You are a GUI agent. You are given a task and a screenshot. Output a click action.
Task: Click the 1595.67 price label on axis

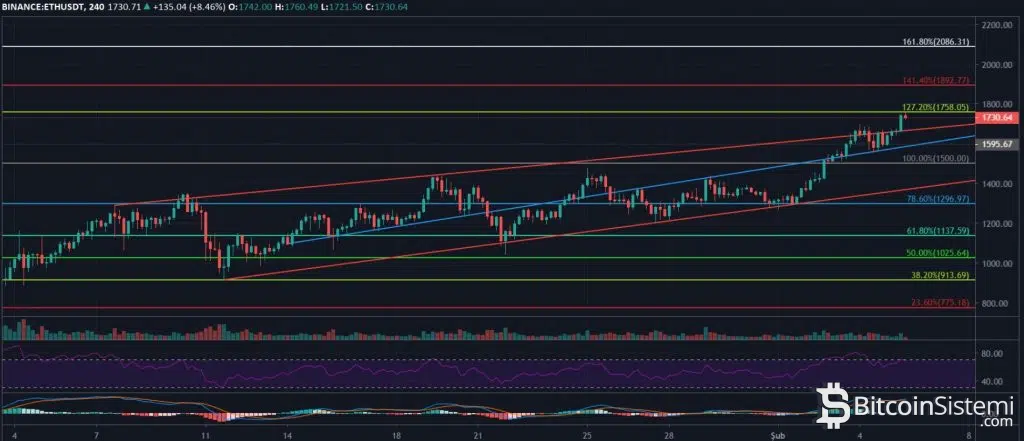pyautogui.click(x=1000, y=144)
